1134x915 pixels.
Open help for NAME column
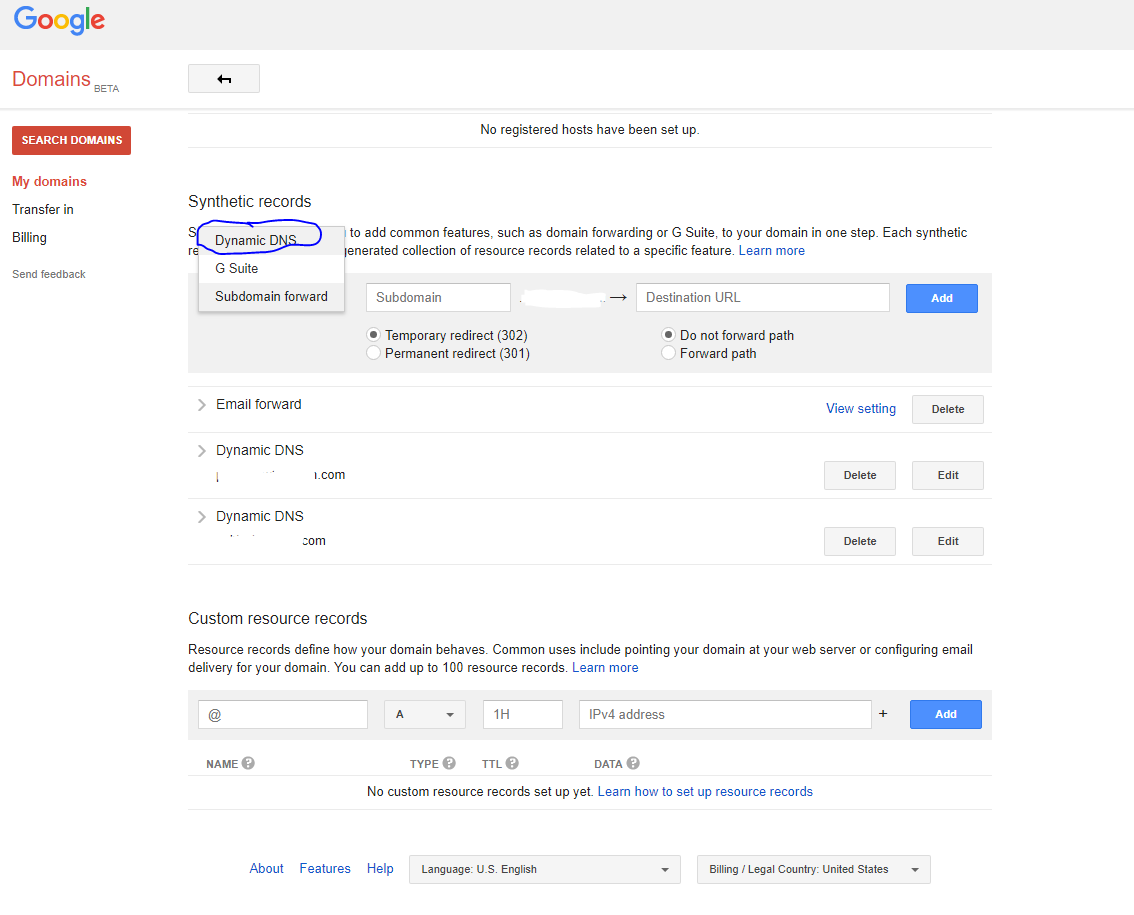pos(248,763)
